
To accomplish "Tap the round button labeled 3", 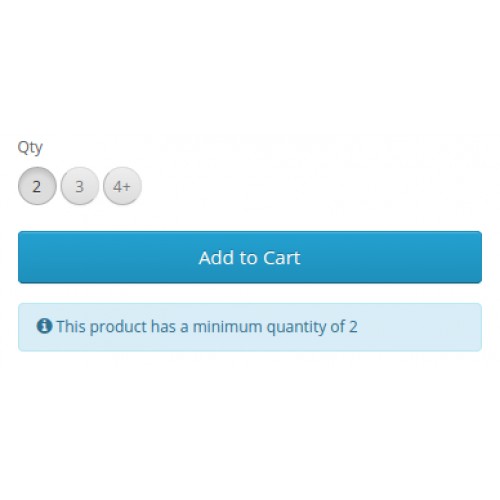I will [80, 186].
